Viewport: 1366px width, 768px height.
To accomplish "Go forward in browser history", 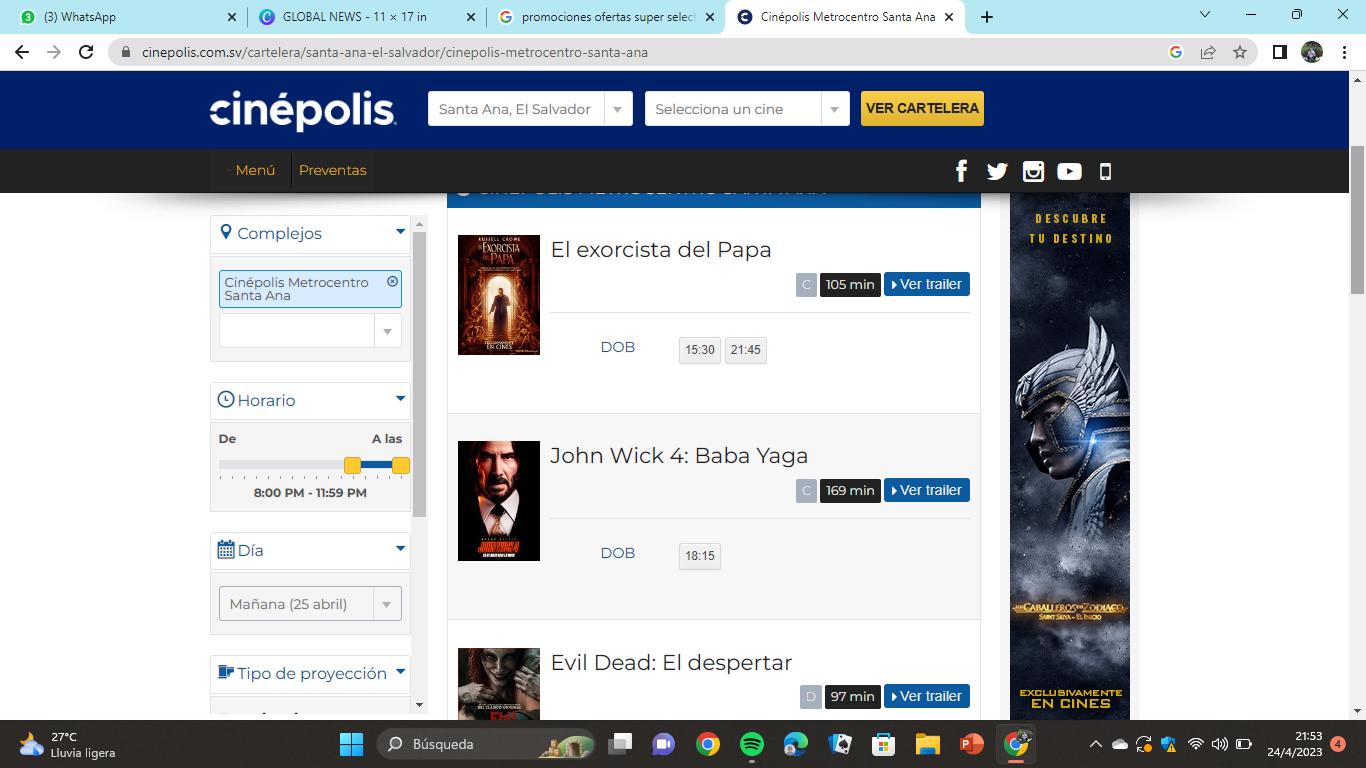I will [x=54, y=52].
